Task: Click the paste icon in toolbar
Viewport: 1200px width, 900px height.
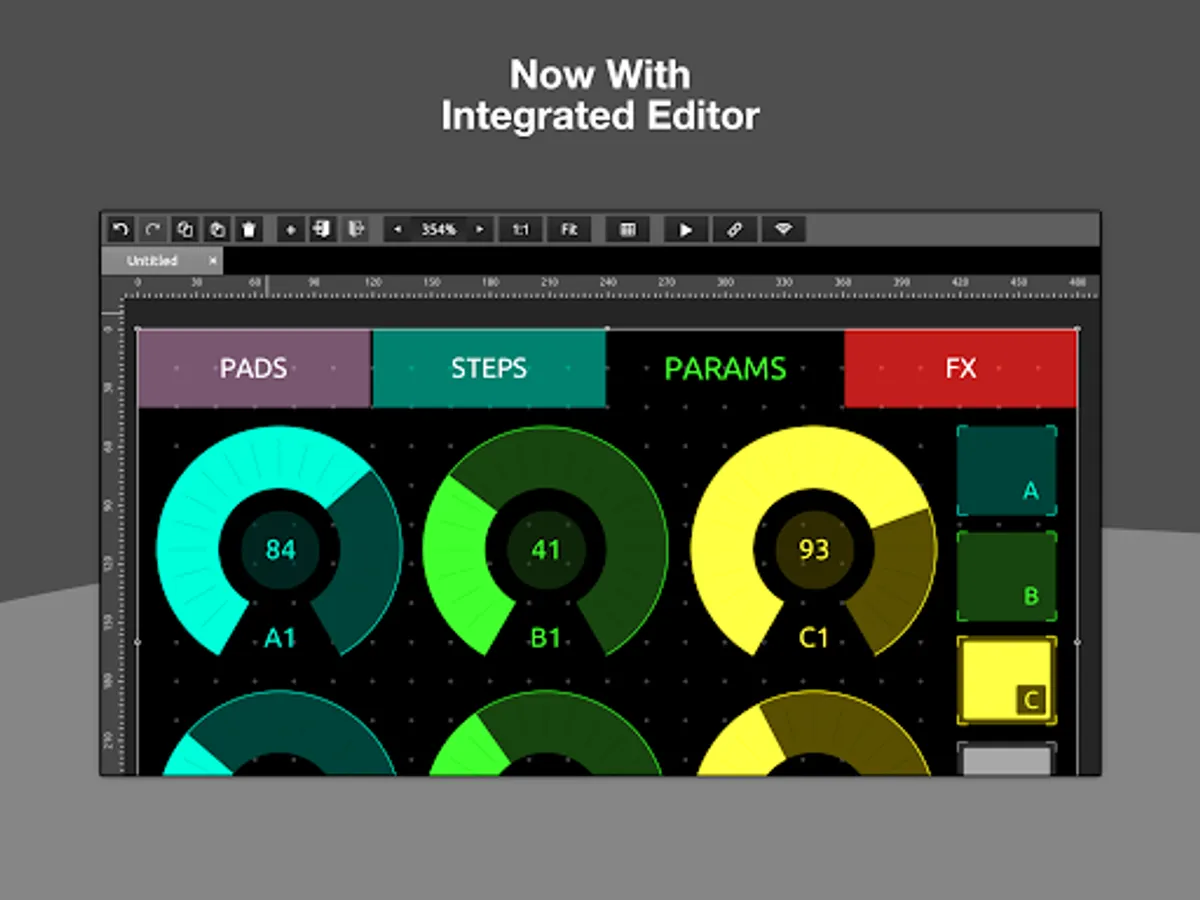Action: pyautogui.click(x=217, y=229)
